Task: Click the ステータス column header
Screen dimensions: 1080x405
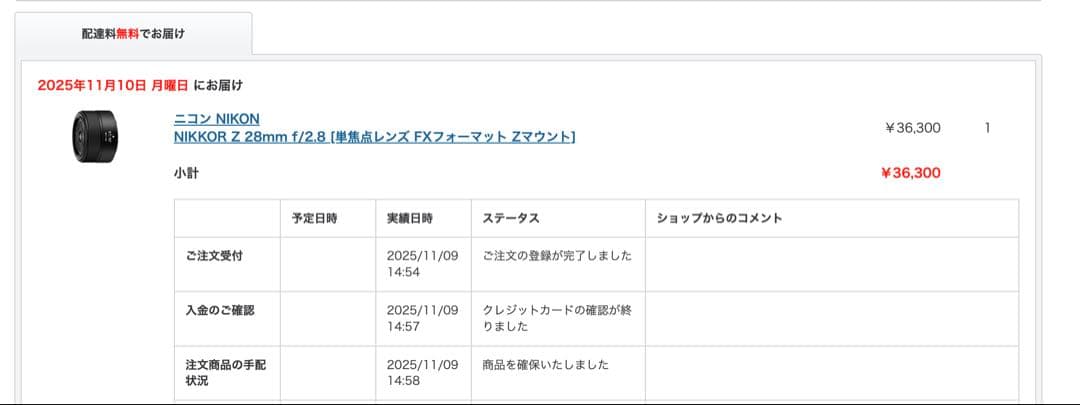Action: (511, 218)
